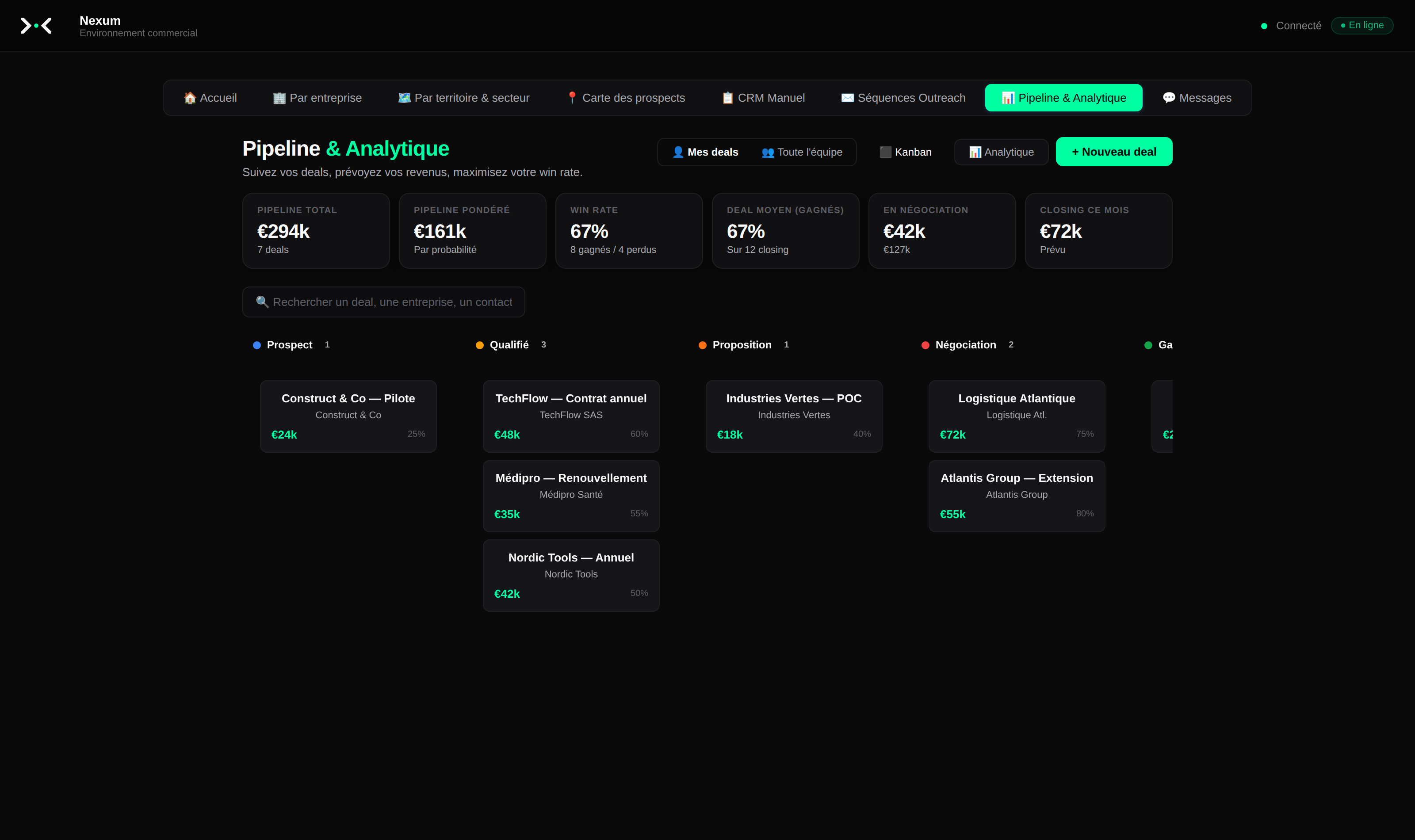Click the house icon beside Accueil
Viewport: 1415px width, 840px height.
(x=190, y=98)
